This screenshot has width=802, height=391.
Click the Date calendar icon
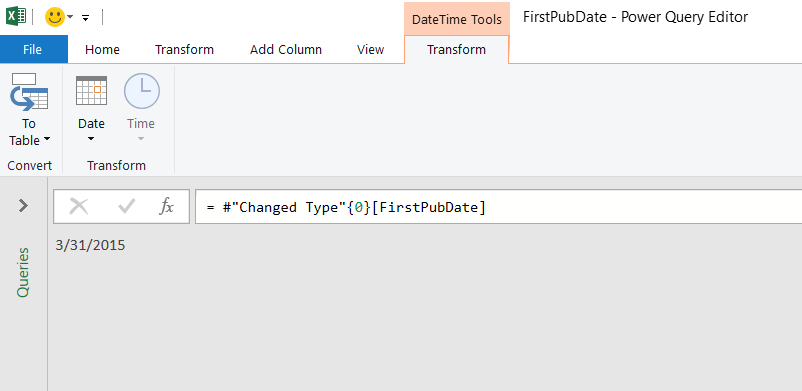(x=92, y=91)
